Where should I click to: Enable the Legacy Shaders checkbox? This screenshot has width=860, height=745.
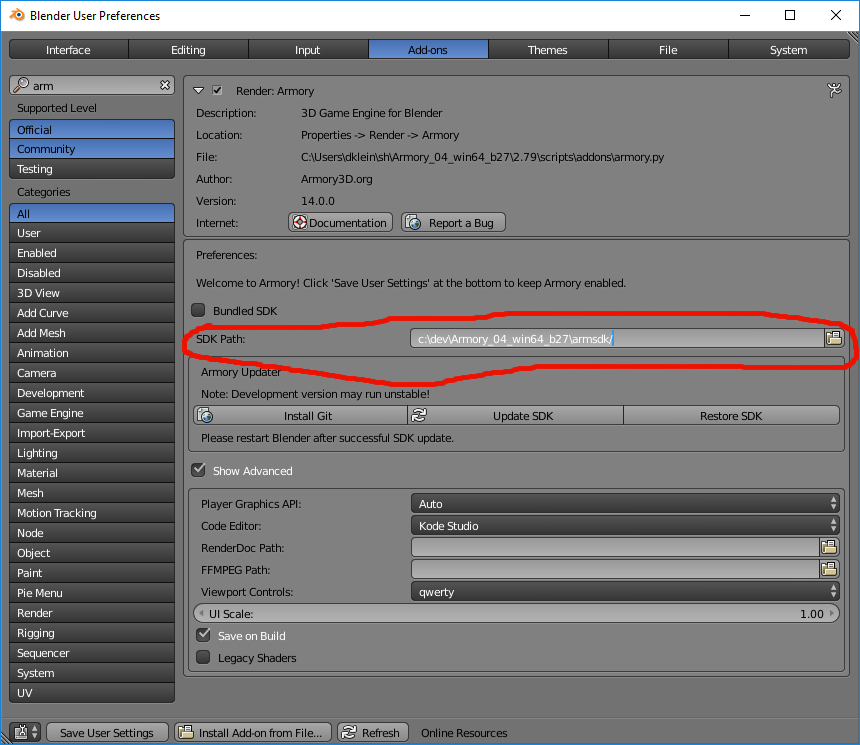tap(203, 657)
